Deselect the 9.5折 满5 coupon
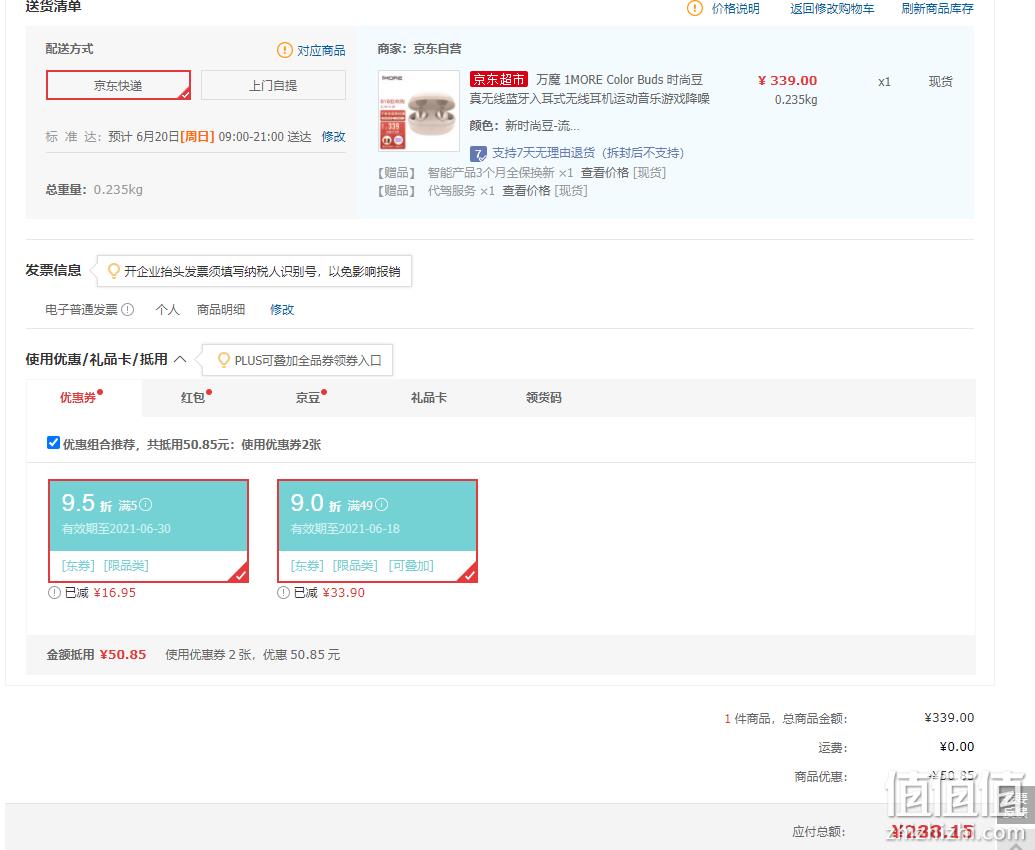Image resolution: width=1035 pixels, height=850 pixels. (x=149, y=531)
